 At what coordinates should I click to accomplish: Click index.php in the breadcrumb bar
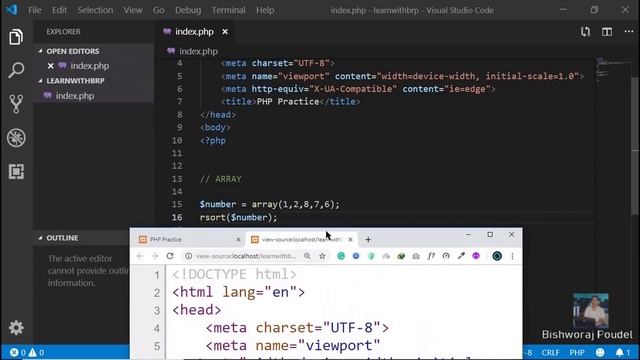coord(198,51)
